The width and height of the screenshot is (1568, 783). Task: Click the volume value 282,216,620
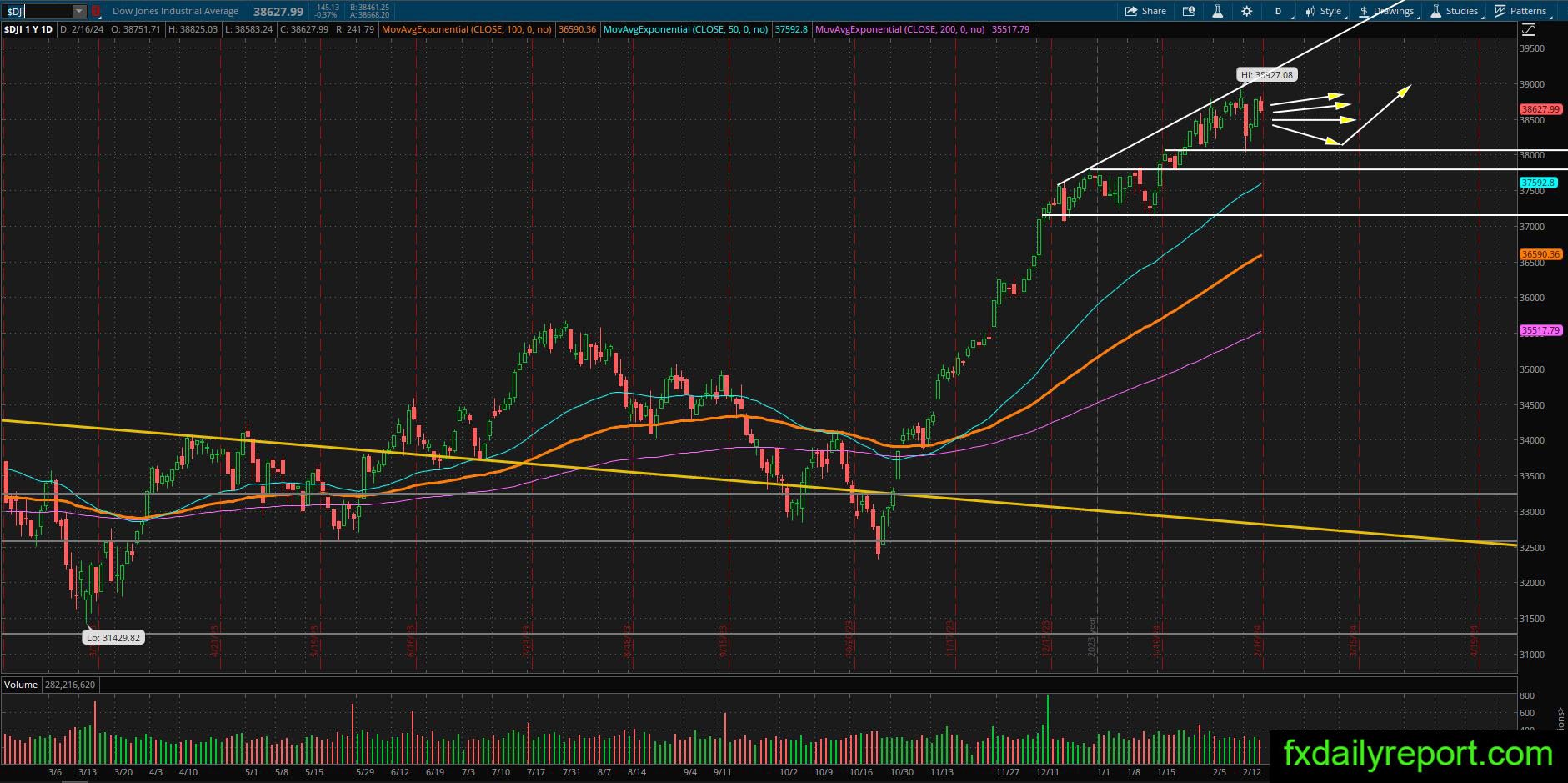[69, 685]
